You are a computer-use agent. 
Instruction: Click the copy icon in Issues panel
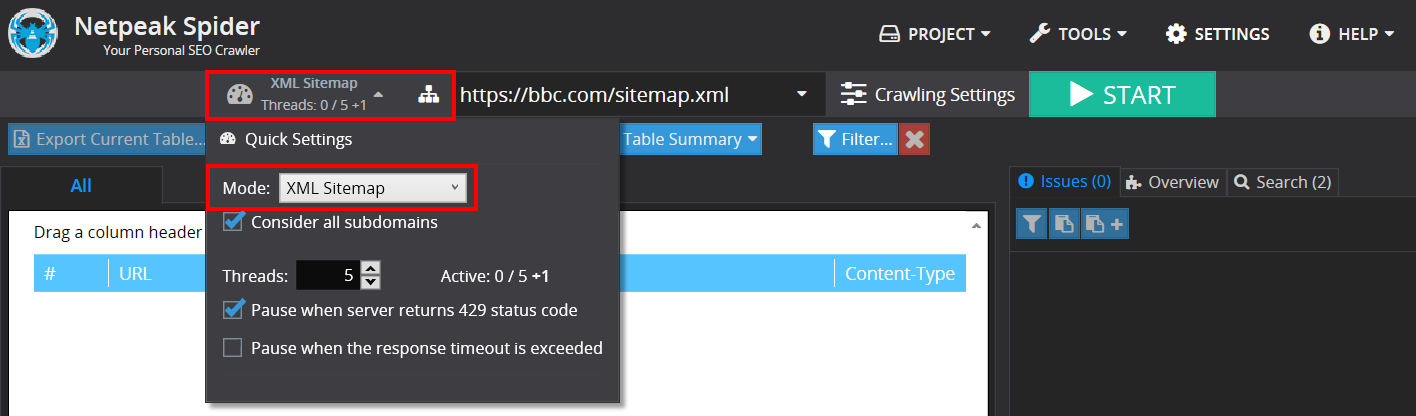coord(1064,225)
